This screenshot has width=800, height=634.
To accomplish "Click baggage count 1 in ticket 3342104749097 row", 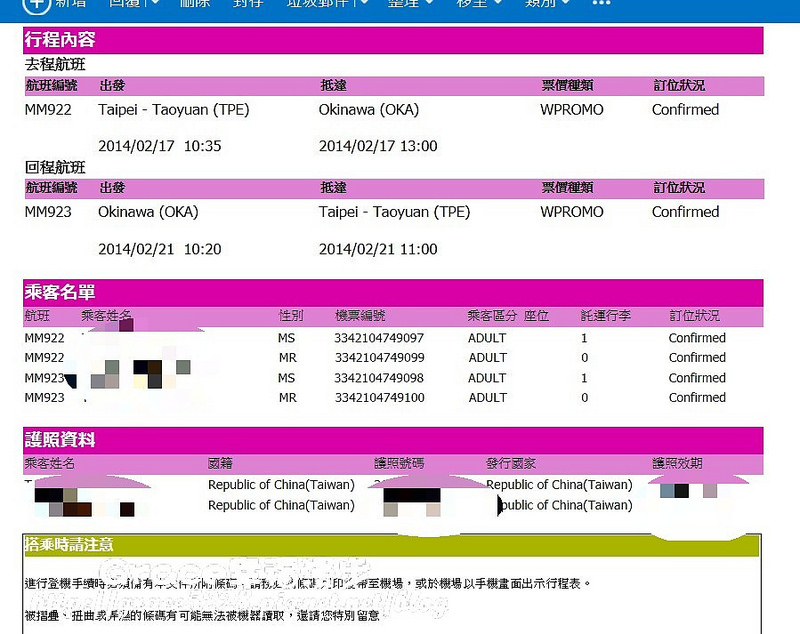I will click(x=584, y=338).
